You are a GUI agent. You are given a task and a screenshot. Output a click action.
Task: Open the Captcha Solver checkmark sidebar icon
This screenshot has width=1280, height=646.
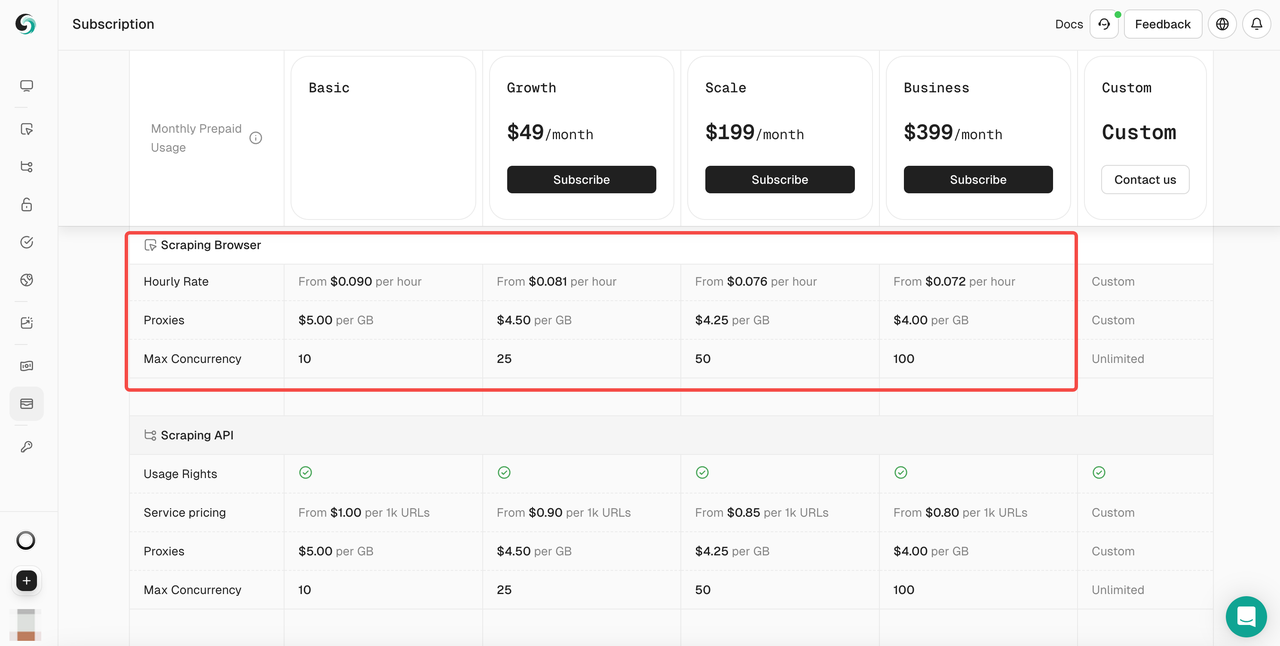pos(26,241)
